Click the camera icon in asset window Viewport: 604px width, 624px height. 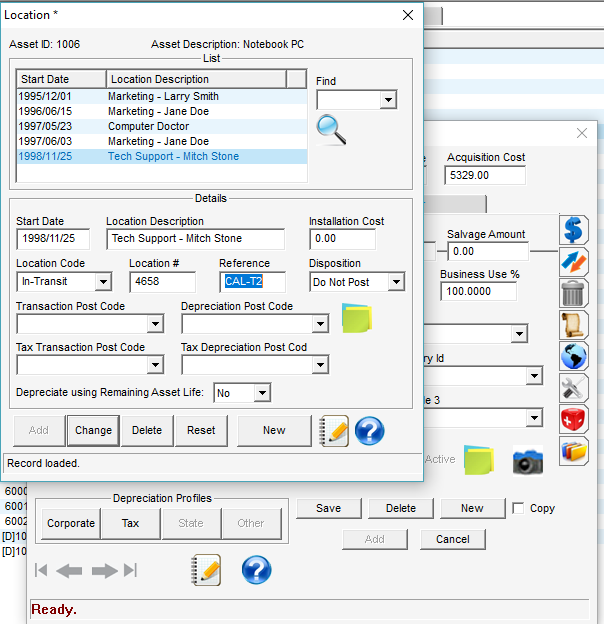click(528, 460)
